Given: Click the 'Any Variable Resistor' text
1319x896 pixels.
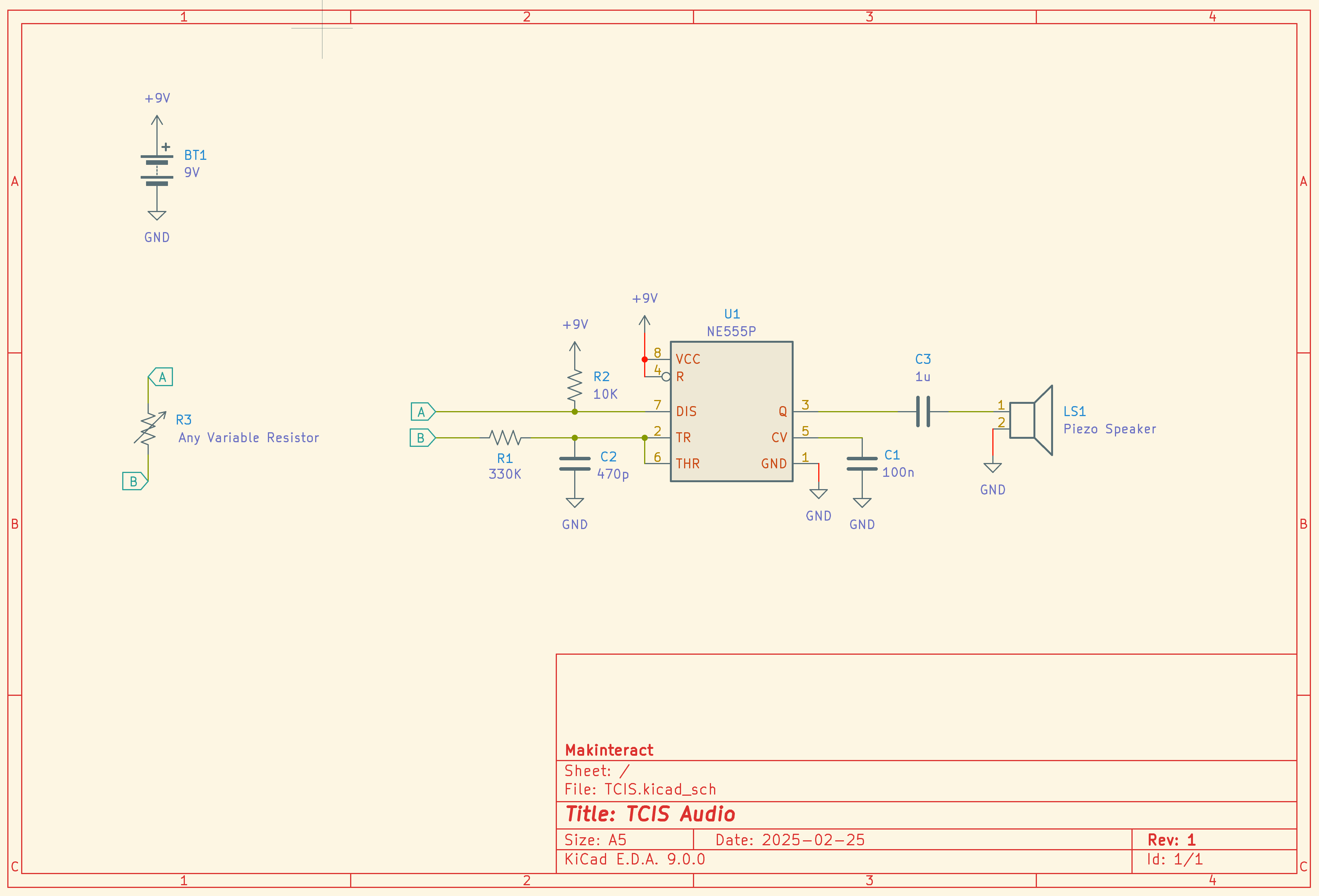Looking at the screenshot, I should (x=249, y=438).
